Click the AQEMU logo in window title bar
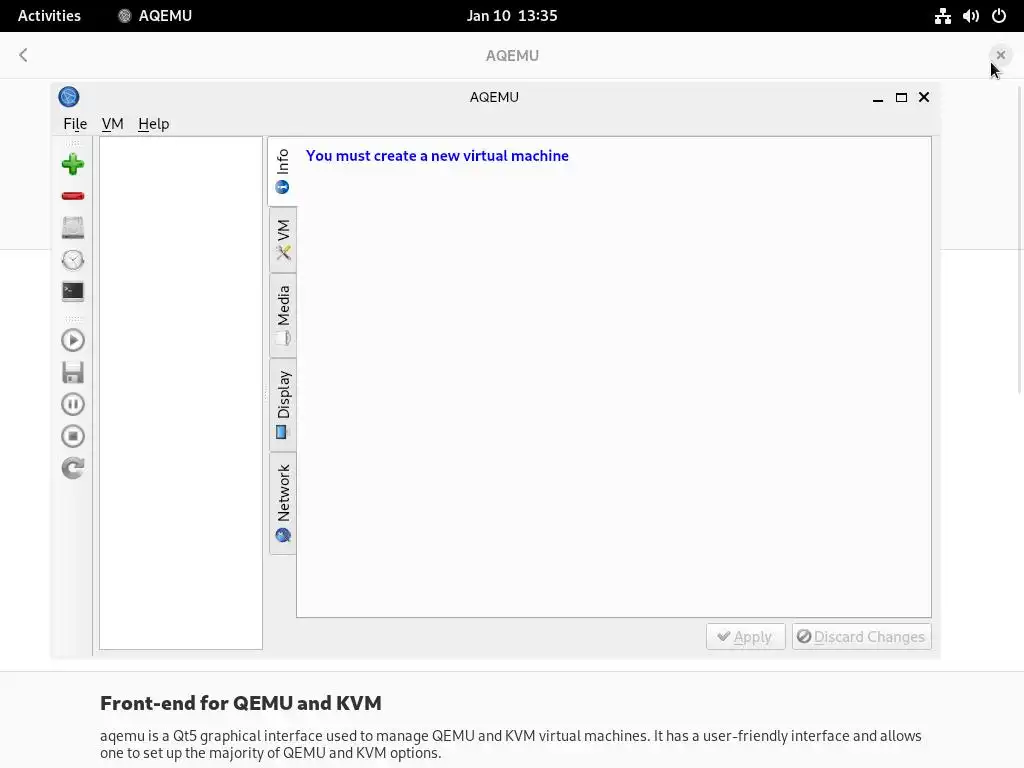The width and height of the screenshot is (1024, 768). [69, 97]
